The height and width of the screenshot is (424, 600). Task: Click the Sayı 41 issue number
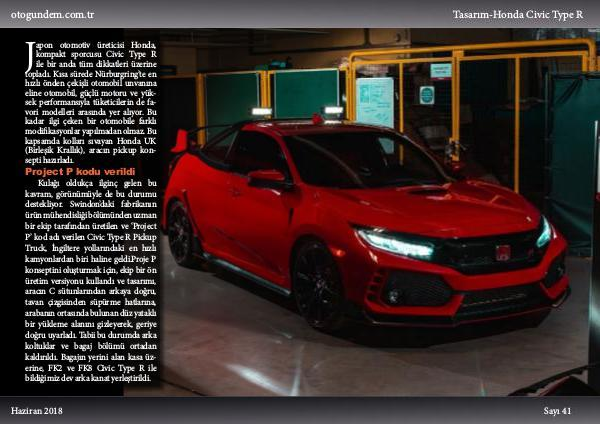click(557, 410)
